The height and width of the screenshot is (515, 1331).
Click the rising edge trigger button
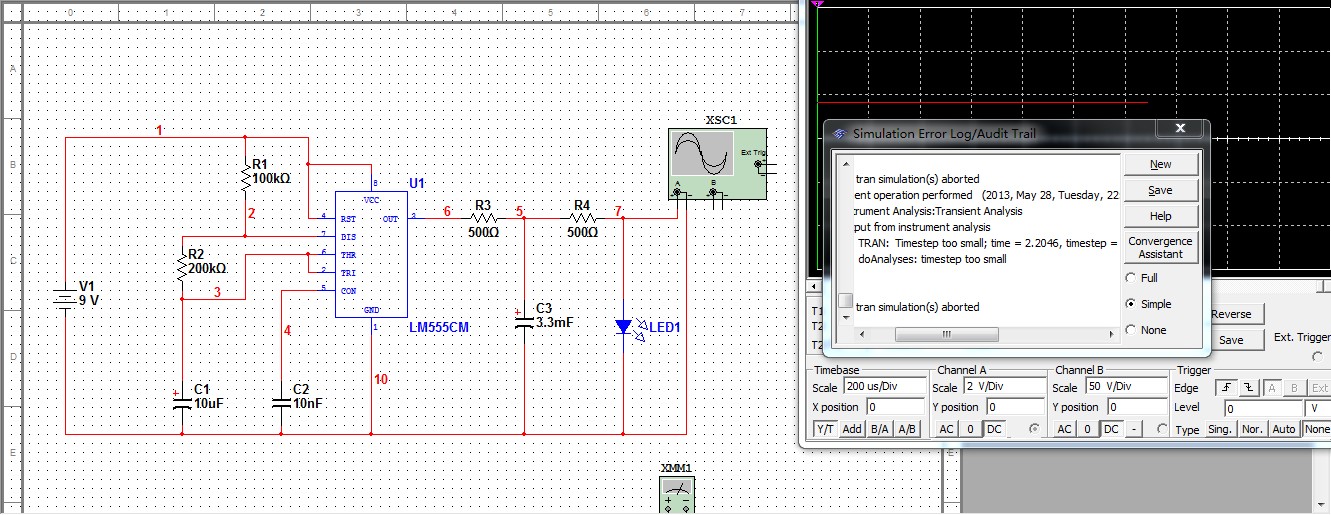pyautogui.click(x=1225, y=388)
